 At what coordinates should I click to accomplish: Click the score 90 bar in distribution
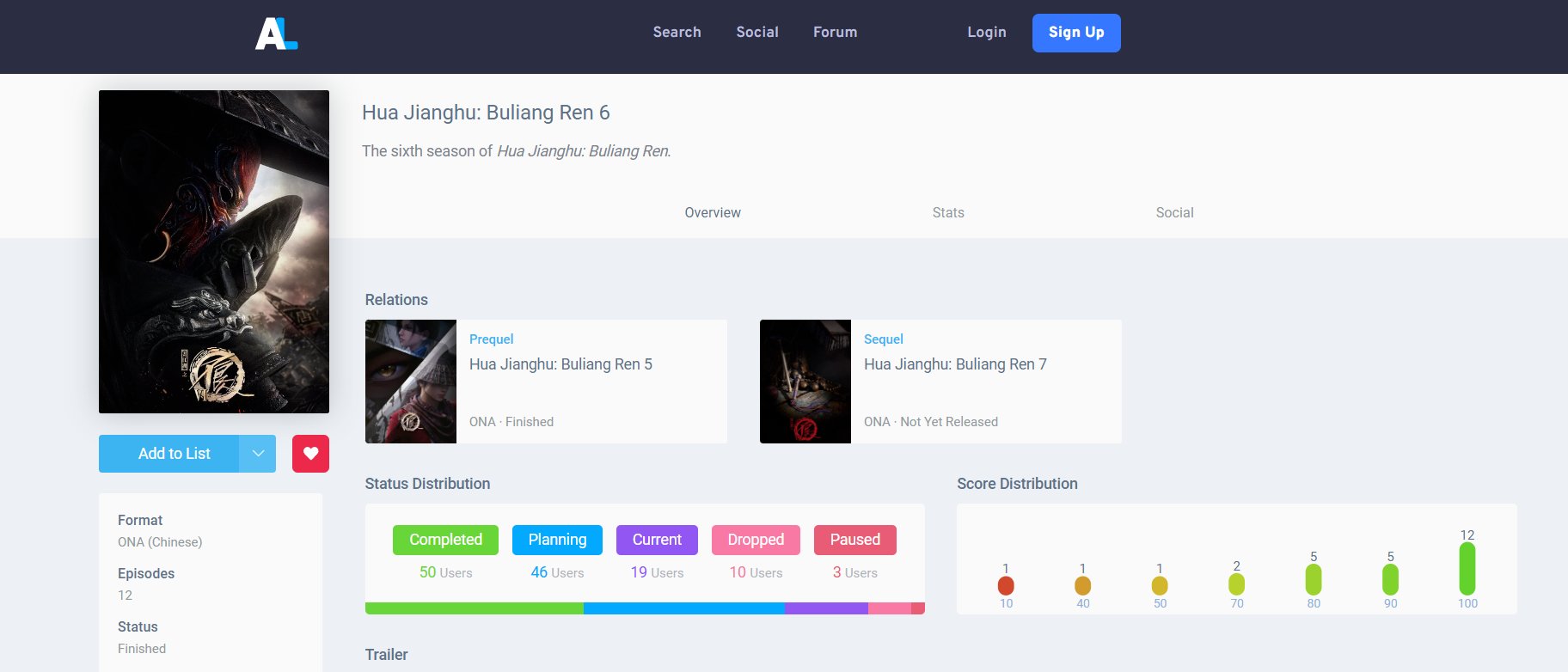point(1390,580)
